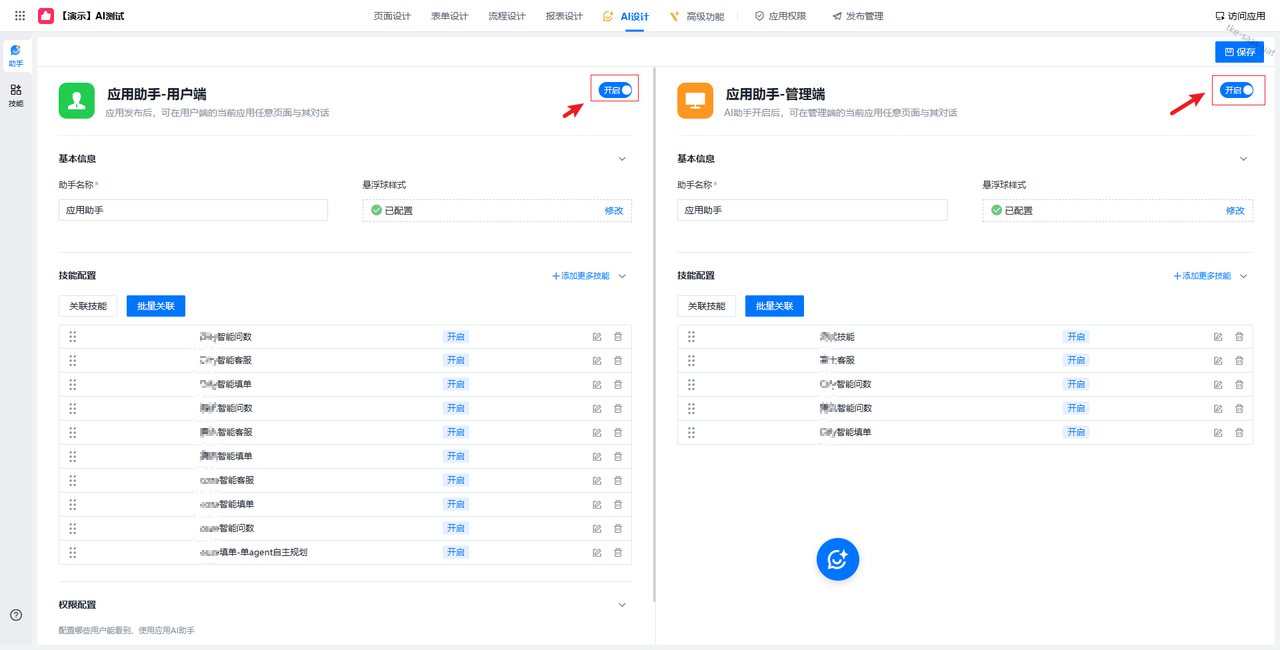Open the 发布管理 tab
This screenshot has width=1280, height=650.
(x=858, y=16)
